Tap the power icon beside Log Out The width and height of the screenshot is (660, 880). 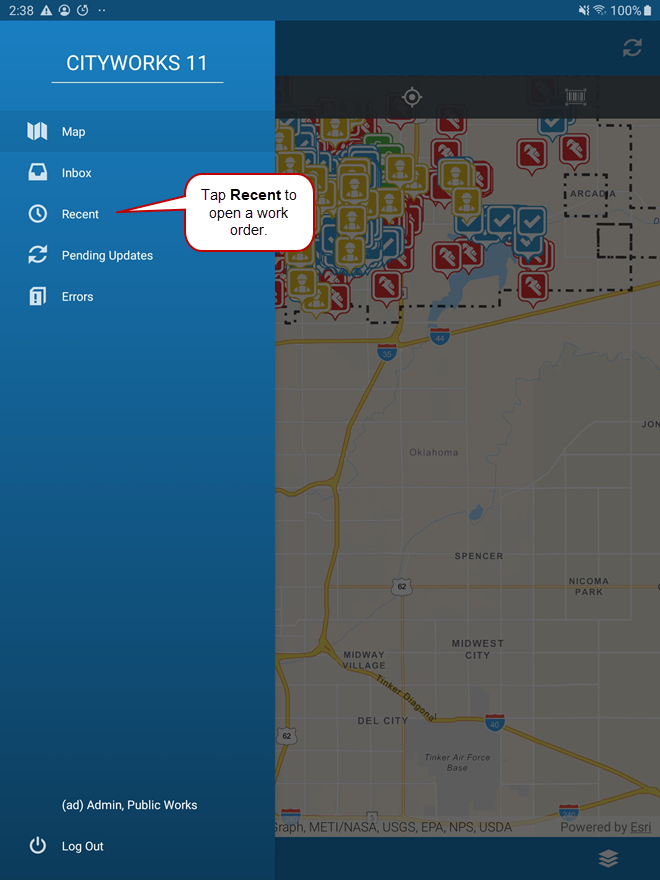click(x=37, y=846)
